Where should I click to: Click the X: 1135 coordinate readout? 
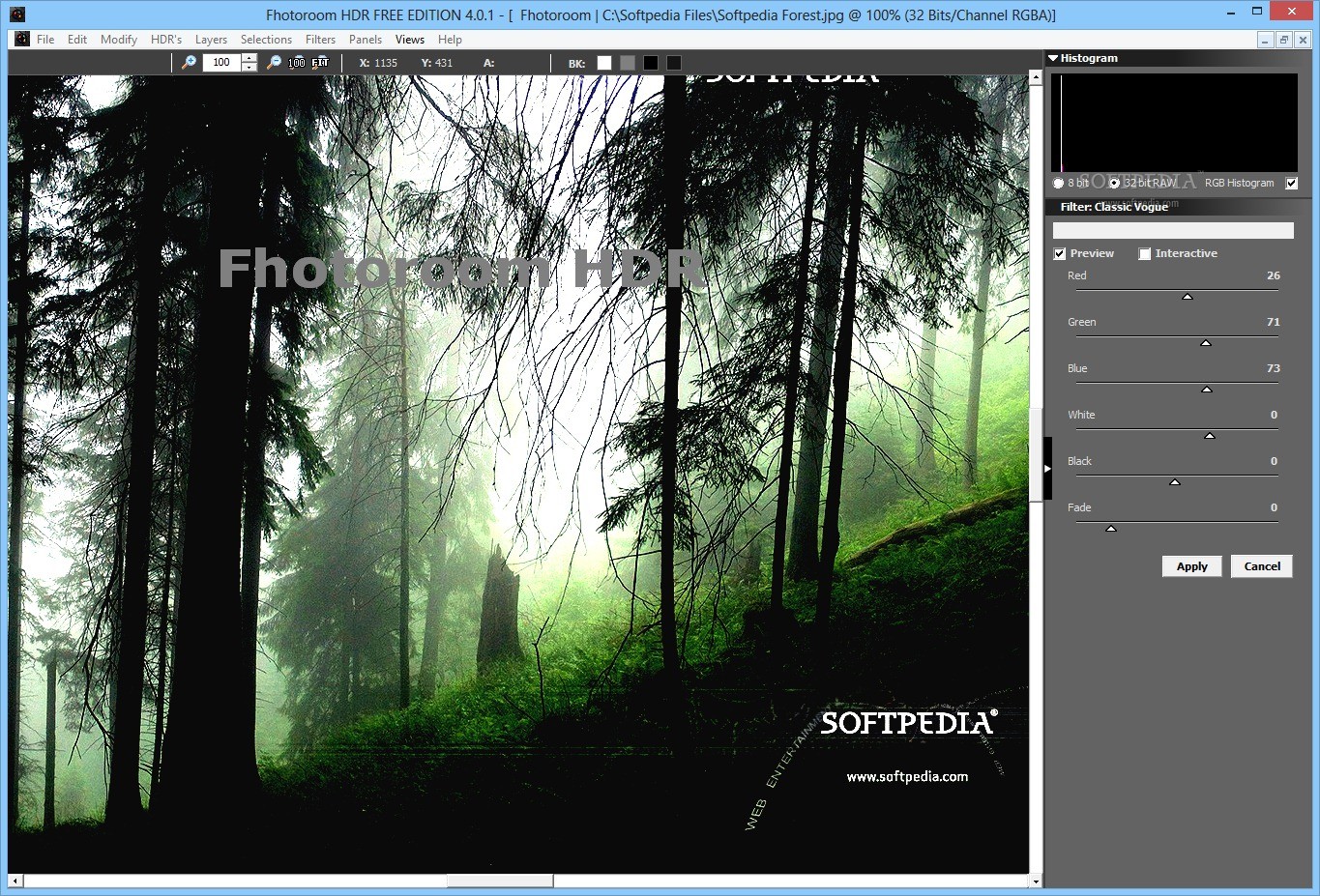tap(378, 63)
